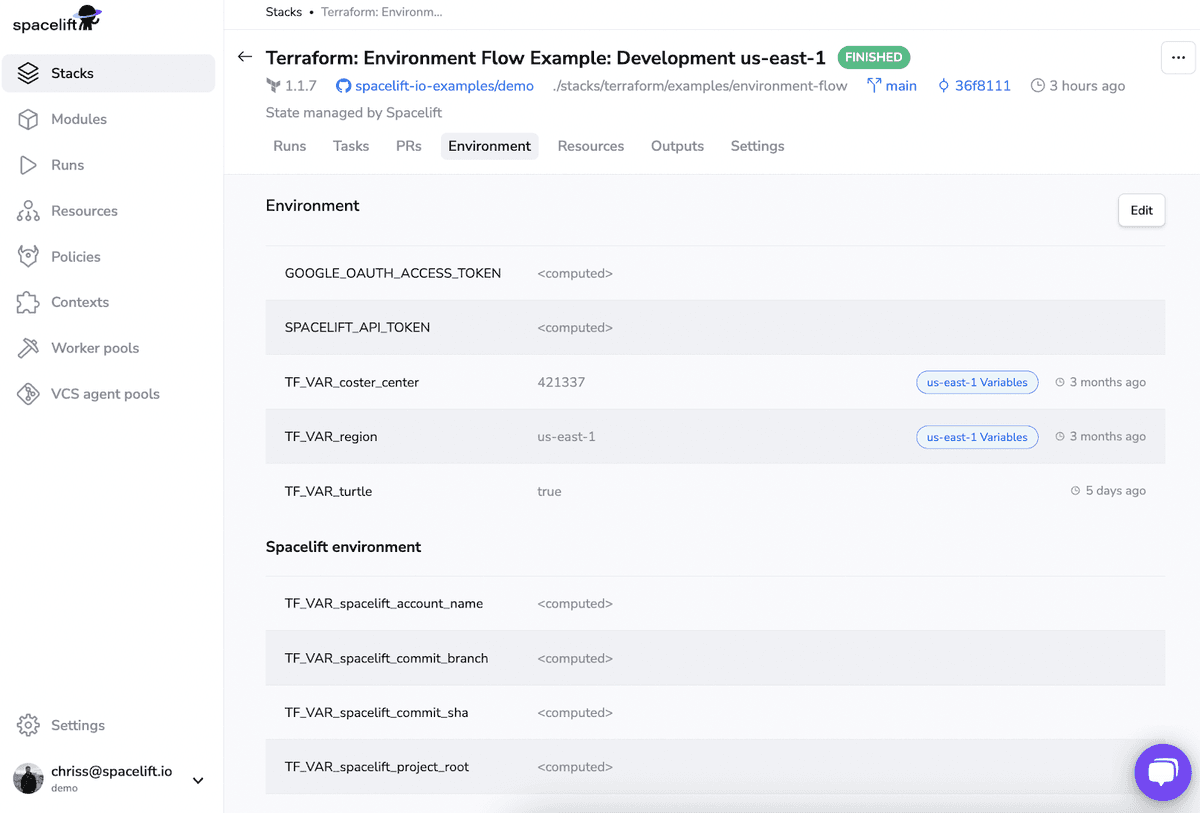1200x813 pixels.
Task: Open the chat support bubble
Action: click(x=1162, y=772)
